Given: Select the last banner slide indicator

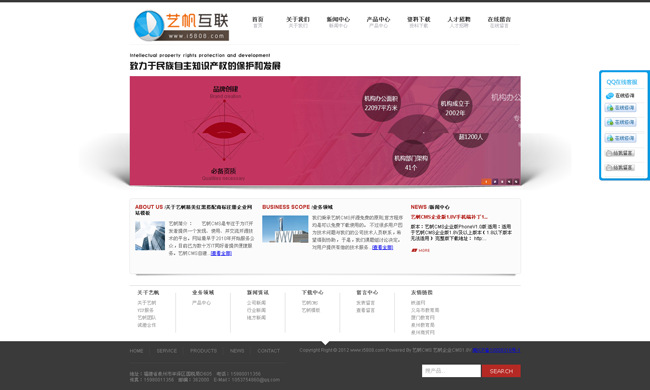Looking at the screenshot, I should coord(516,182).
